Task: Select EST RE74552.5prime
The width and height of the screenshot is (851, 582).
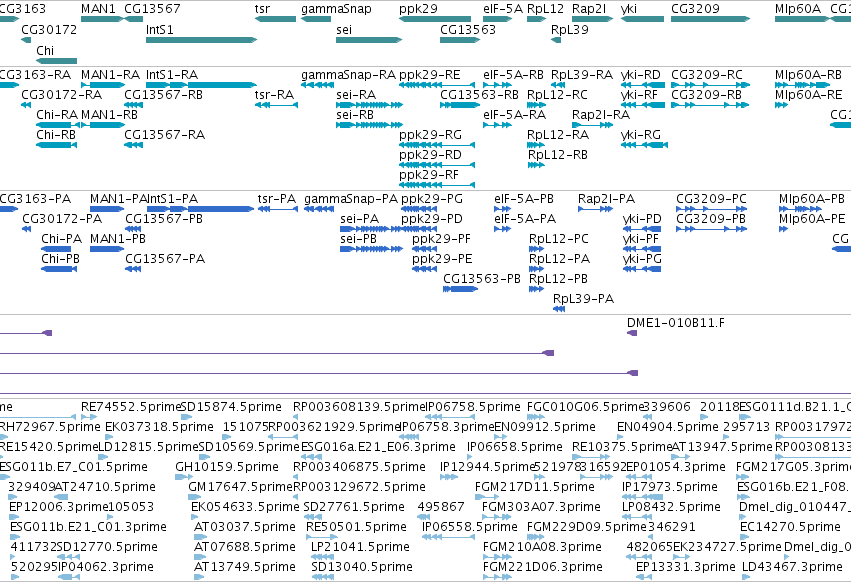Action: 130,407
